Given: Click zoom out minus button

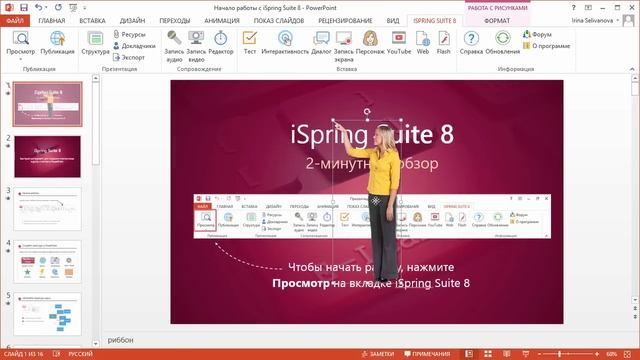Looking at the screenshot, I should point(539,354).
